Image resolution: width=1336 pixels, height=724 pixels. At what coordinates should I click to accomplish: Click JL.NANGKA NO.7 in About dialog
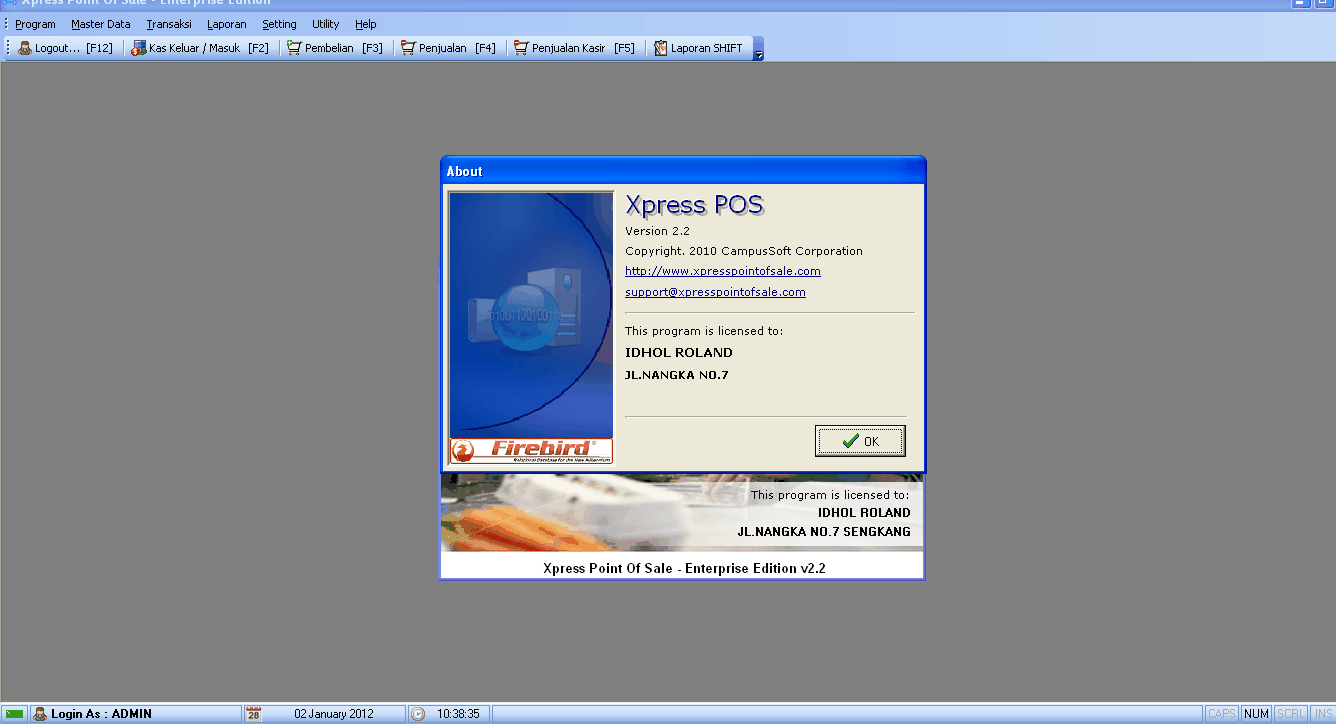click(676, 375)
